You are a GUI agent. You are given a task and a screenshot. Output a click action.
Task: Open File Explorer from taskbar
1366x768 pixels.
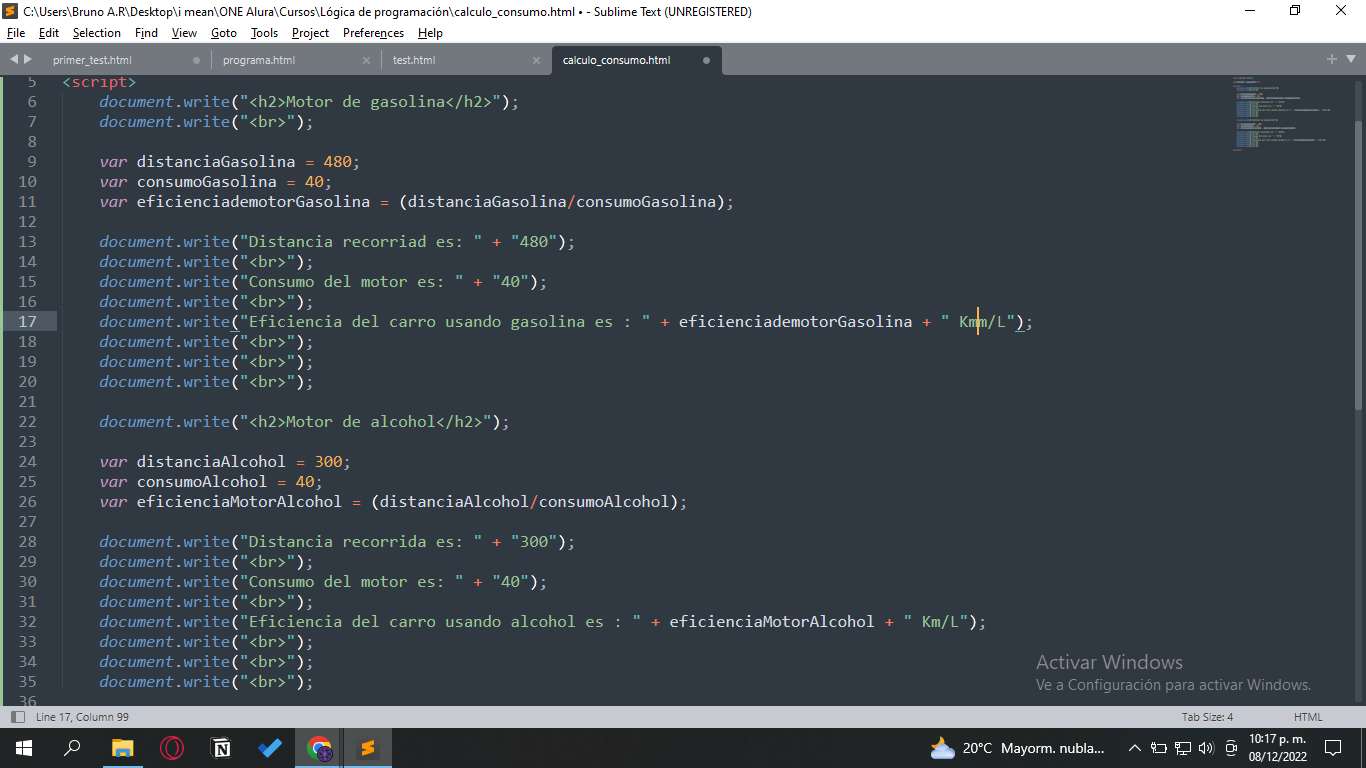122,747
